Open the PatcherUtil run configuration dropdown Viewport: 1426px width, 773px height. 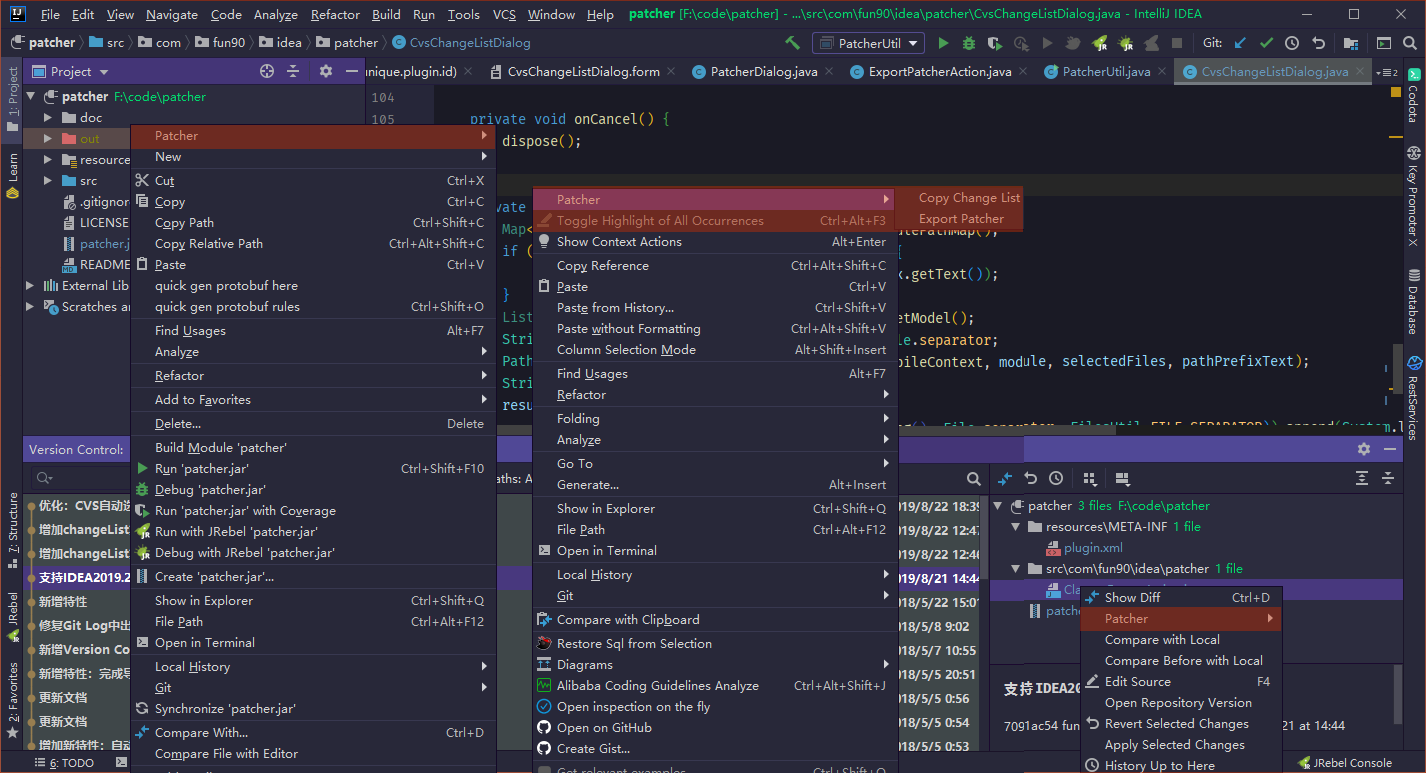pyautogui.click(x=869, y=43)
